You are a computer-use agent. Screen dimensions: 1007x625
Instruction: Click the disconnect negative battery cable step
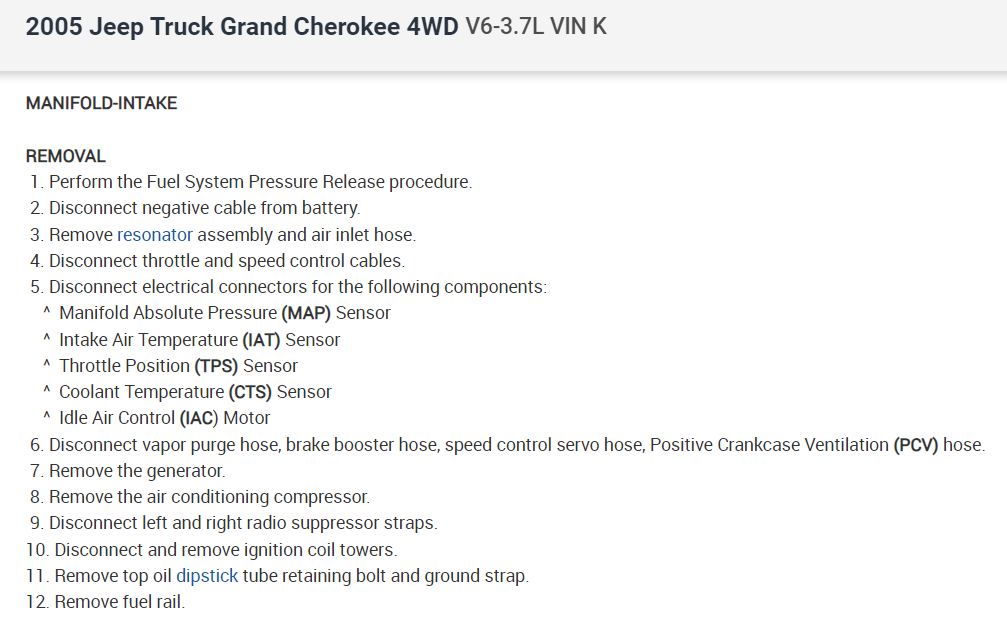[204, 208]
